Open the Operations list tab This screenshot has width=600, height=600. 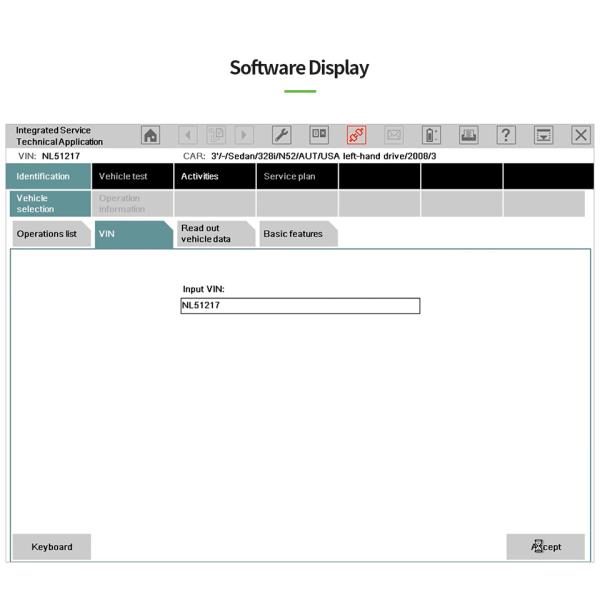click(50, 234)
